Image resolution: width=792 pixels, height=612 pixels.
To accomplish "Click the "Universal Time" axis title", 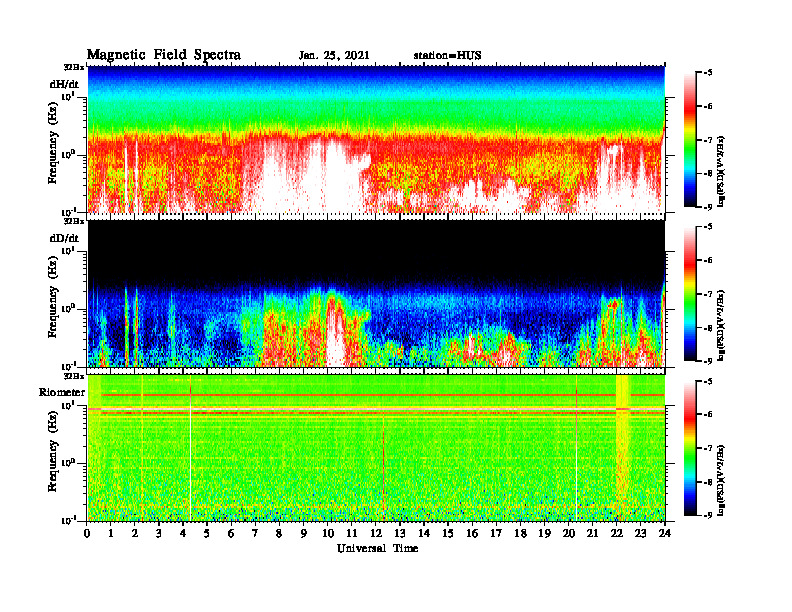I will [377, 548].
